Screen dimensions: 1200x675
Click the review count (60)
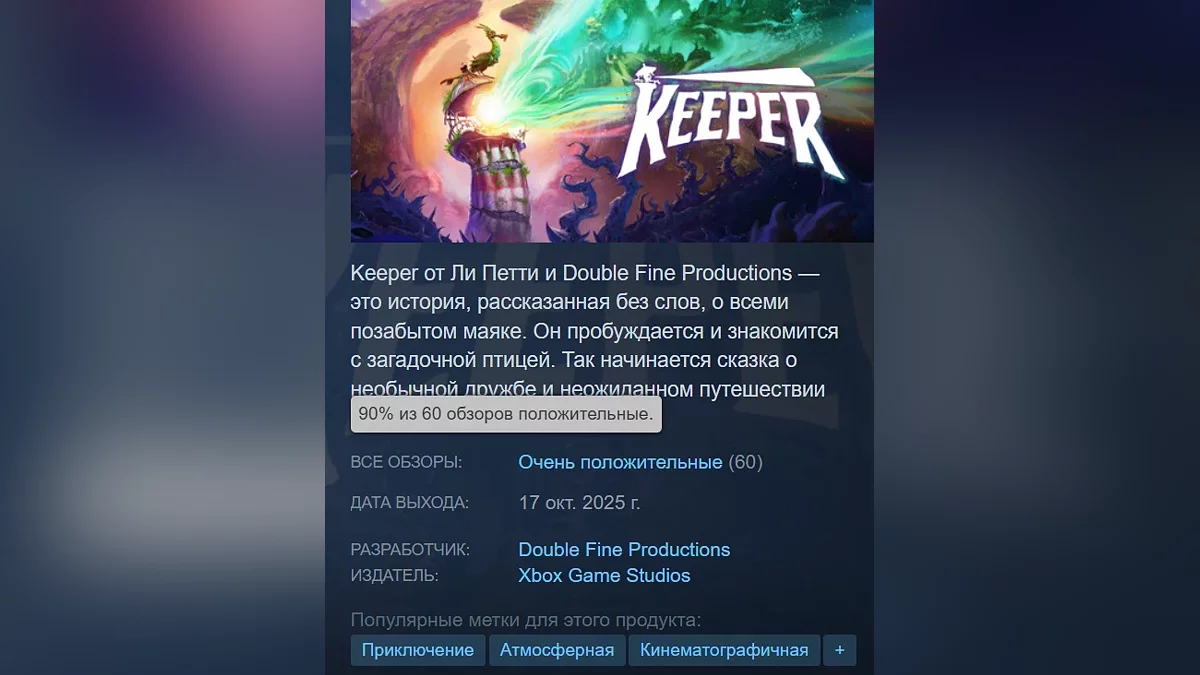(745, 462)
